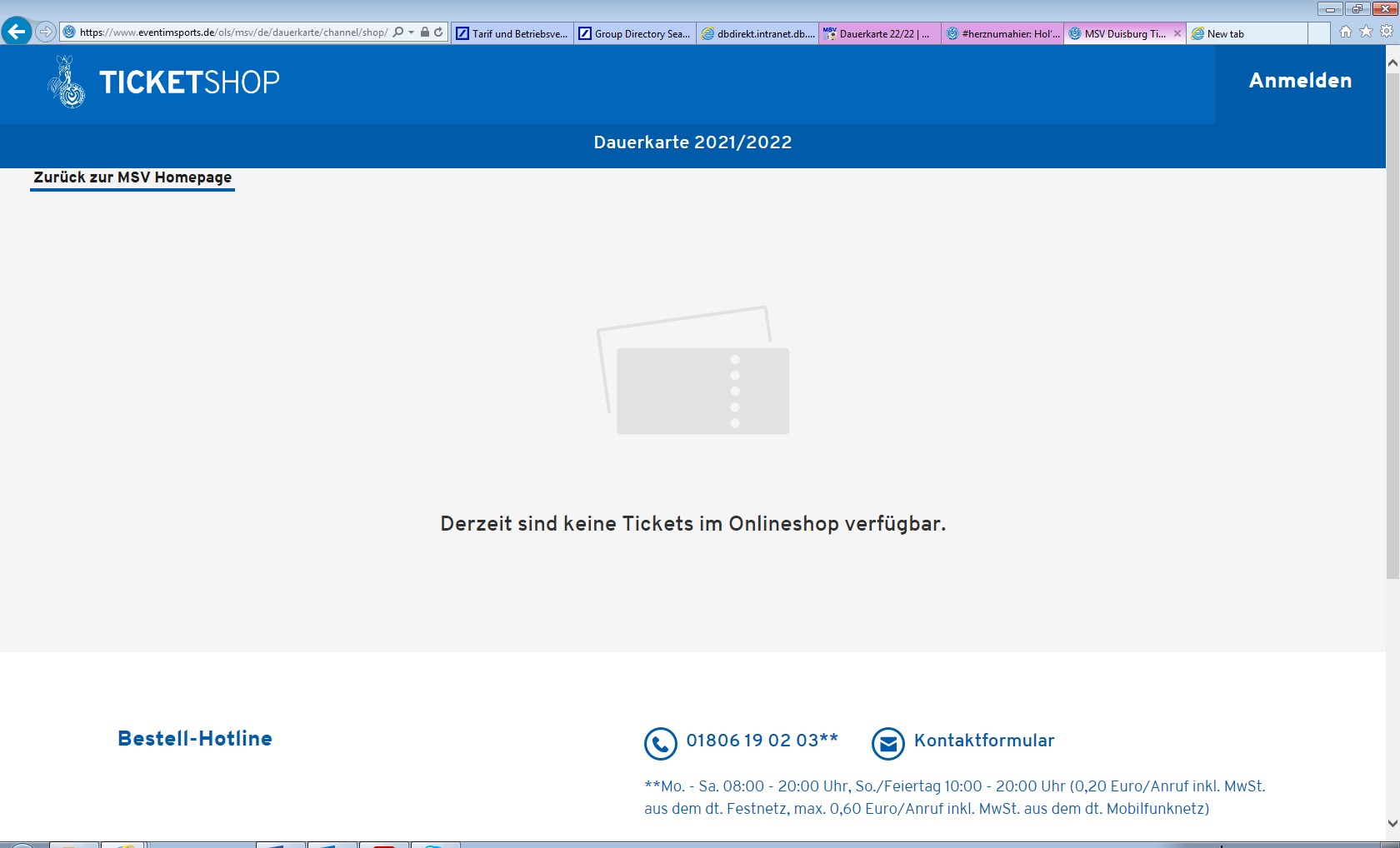The image size is (1400, 848).
Task: Click the scroll-down arrow on page scrollbar
Action: coord(1392,823)
